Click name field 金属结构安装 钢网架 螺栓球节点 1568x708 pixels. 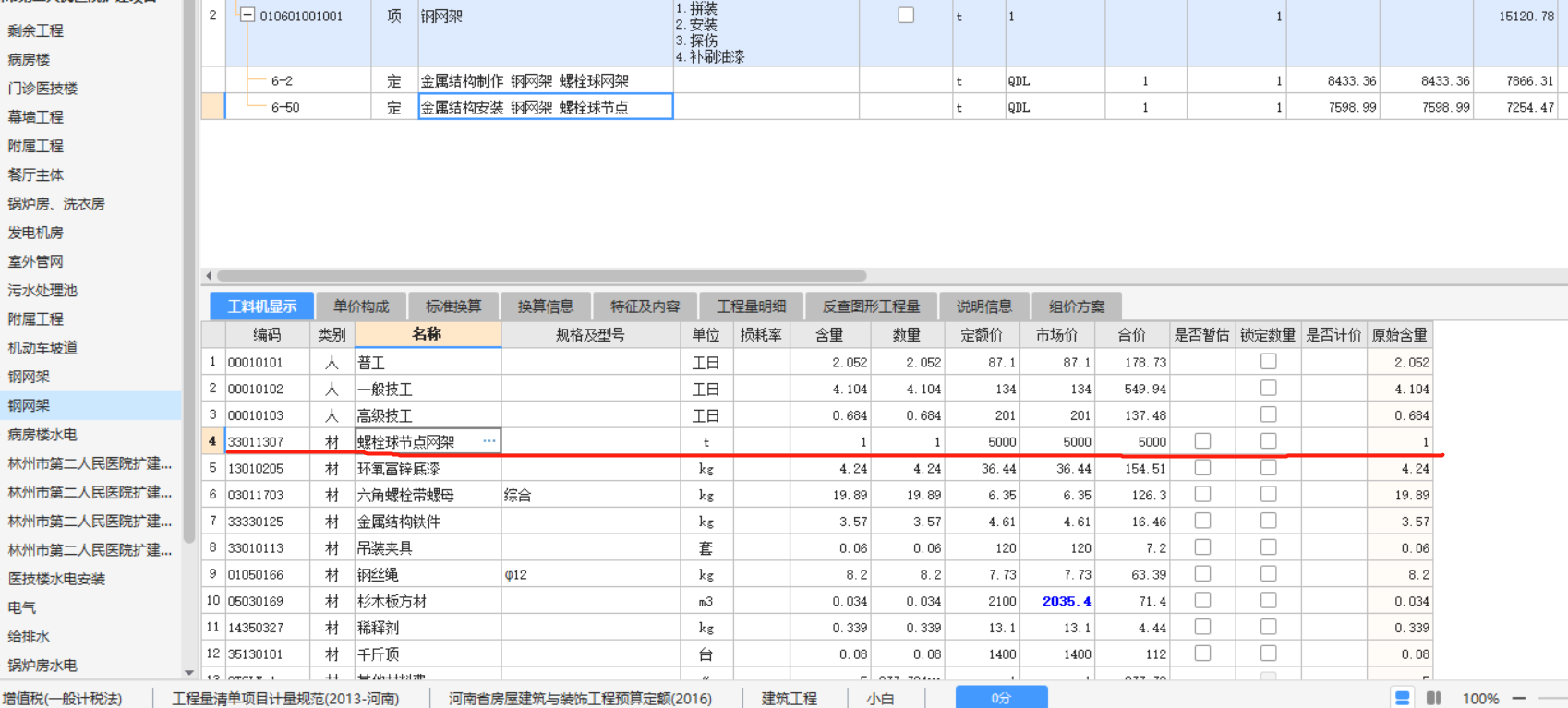coord(546,107)
